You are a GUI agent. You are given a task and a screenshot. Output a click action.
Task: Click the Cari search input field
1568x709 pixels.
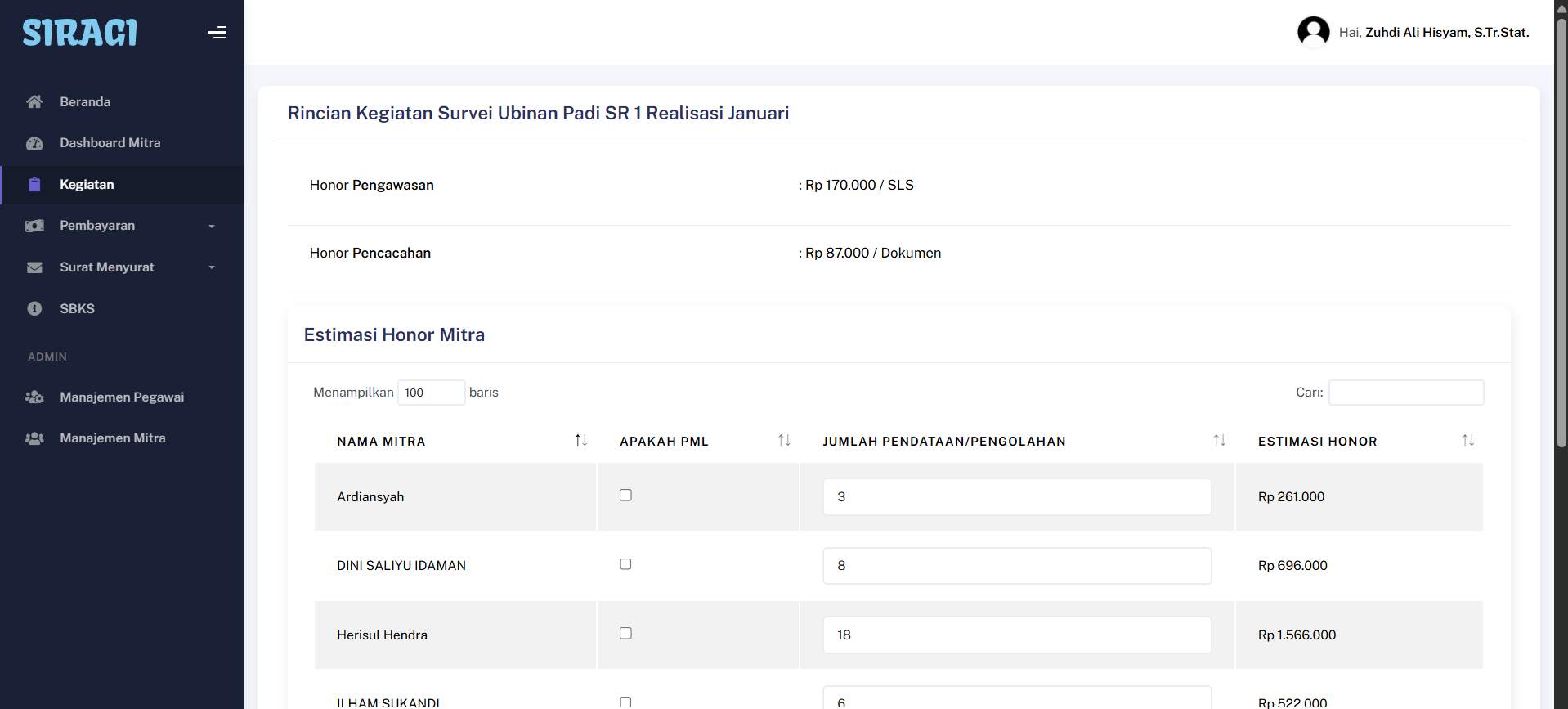coord(1405,393)
